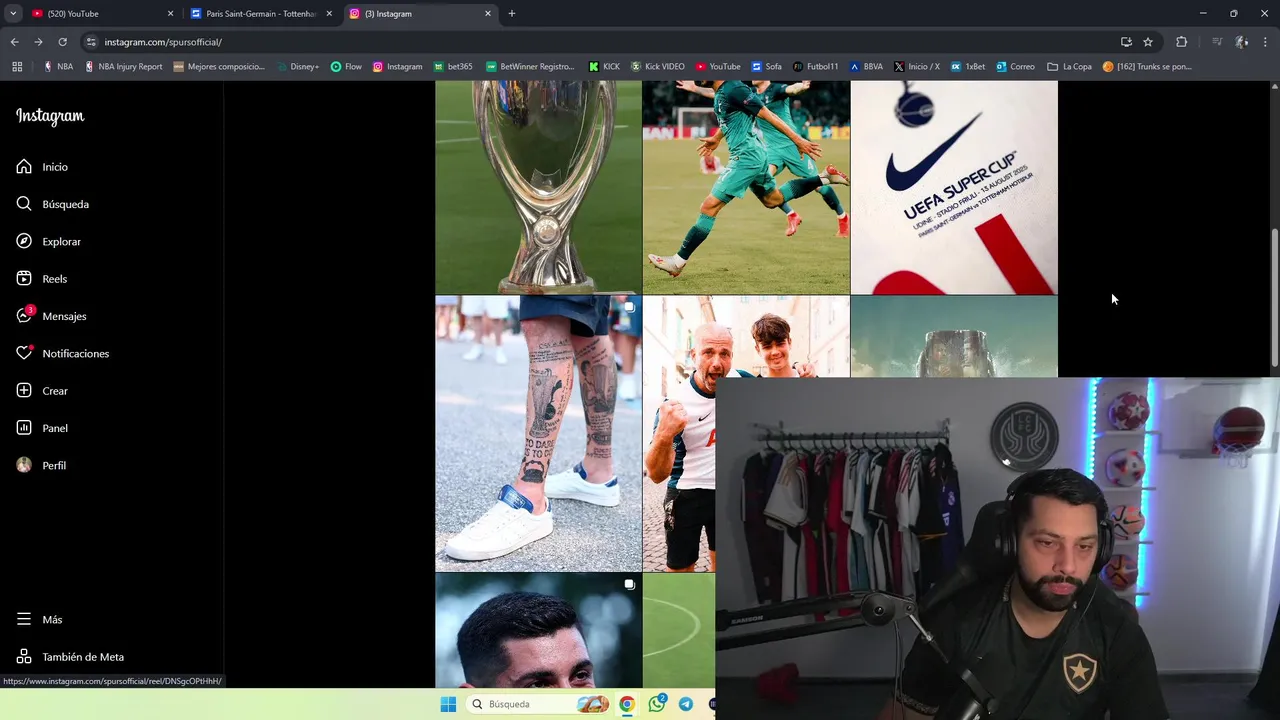Open the Correo bookmark

(1015, 67)
